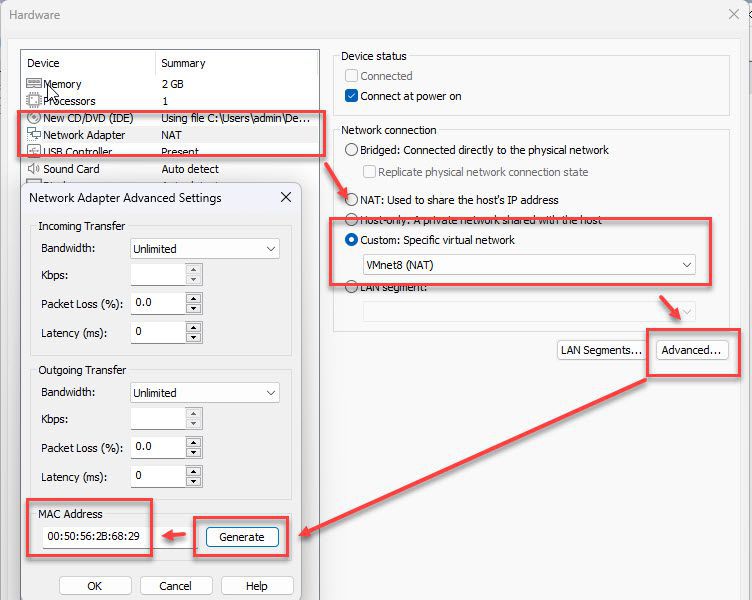Screen dimensions: 752x600
Task: Toggle the Connected checkbox
Action: pyautogui.click(x=352, y=76)
